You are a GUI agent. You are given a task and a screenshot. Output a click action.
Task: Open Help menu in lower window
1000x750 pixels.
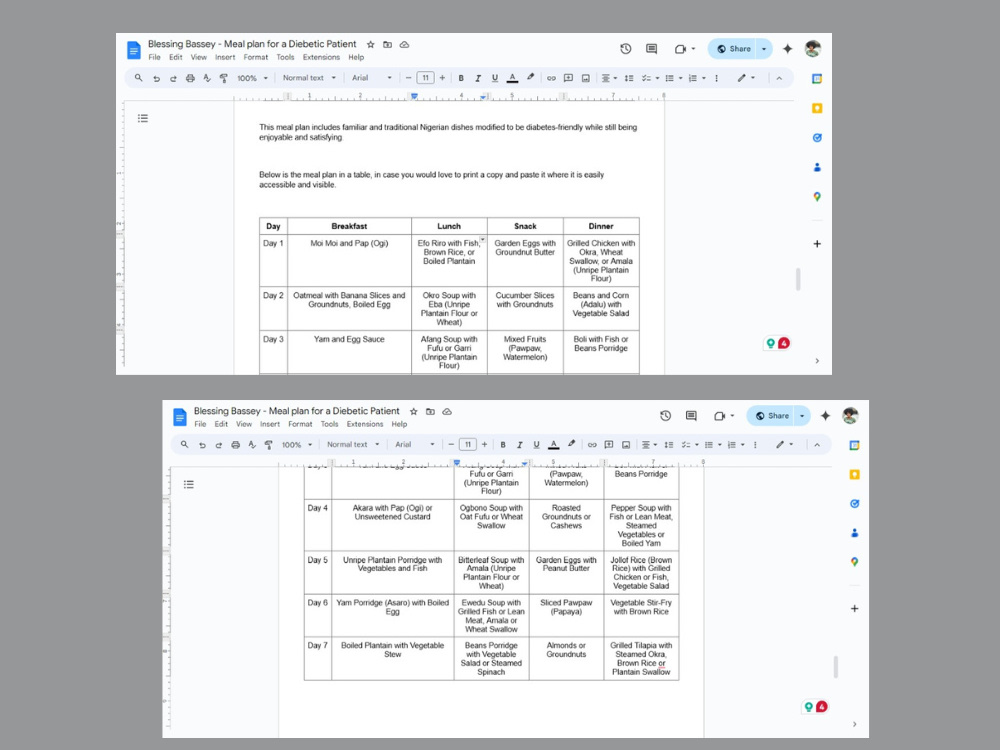click(399, 424)
